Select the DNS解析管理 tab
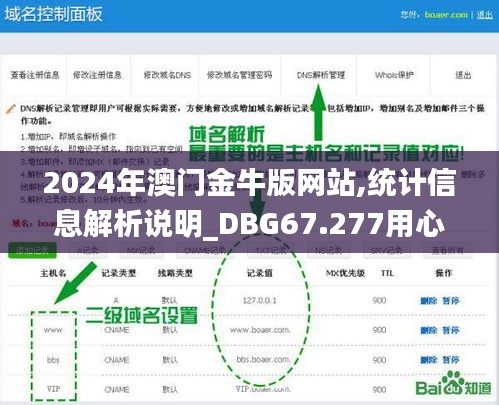This screenshot has height=405, width=499. click(x=321, y=75)
